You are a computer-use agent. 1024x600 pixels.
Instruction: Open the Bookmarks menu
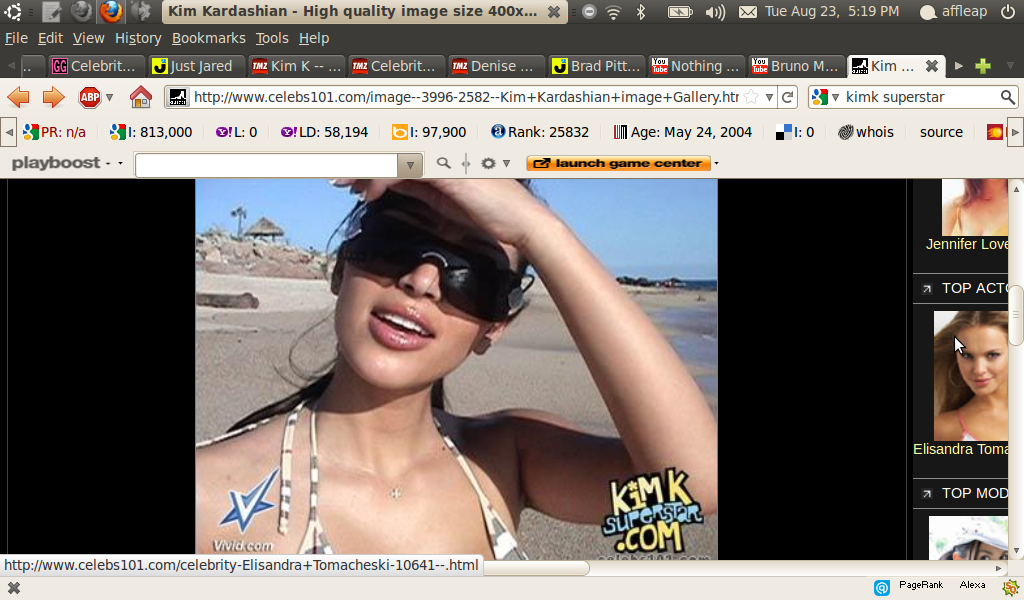[208, 39]
